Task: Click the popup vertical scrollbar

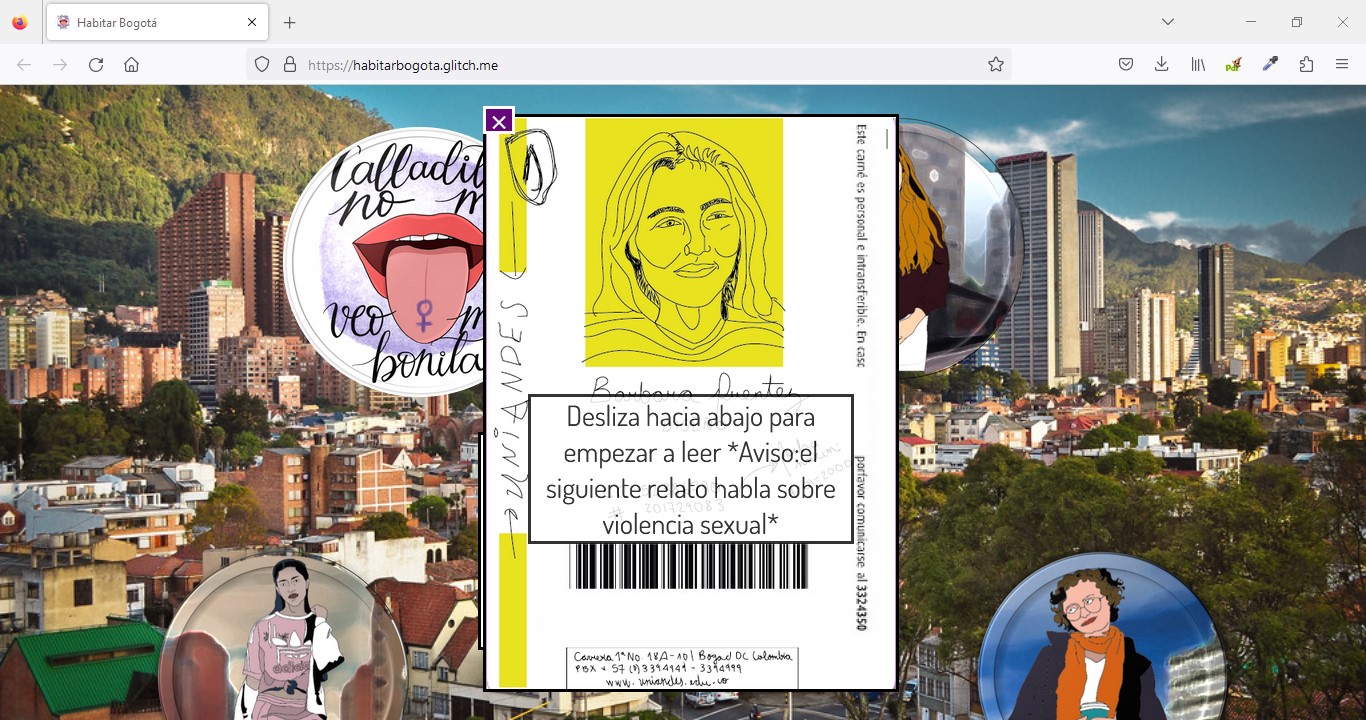Action: pos(887,139)
